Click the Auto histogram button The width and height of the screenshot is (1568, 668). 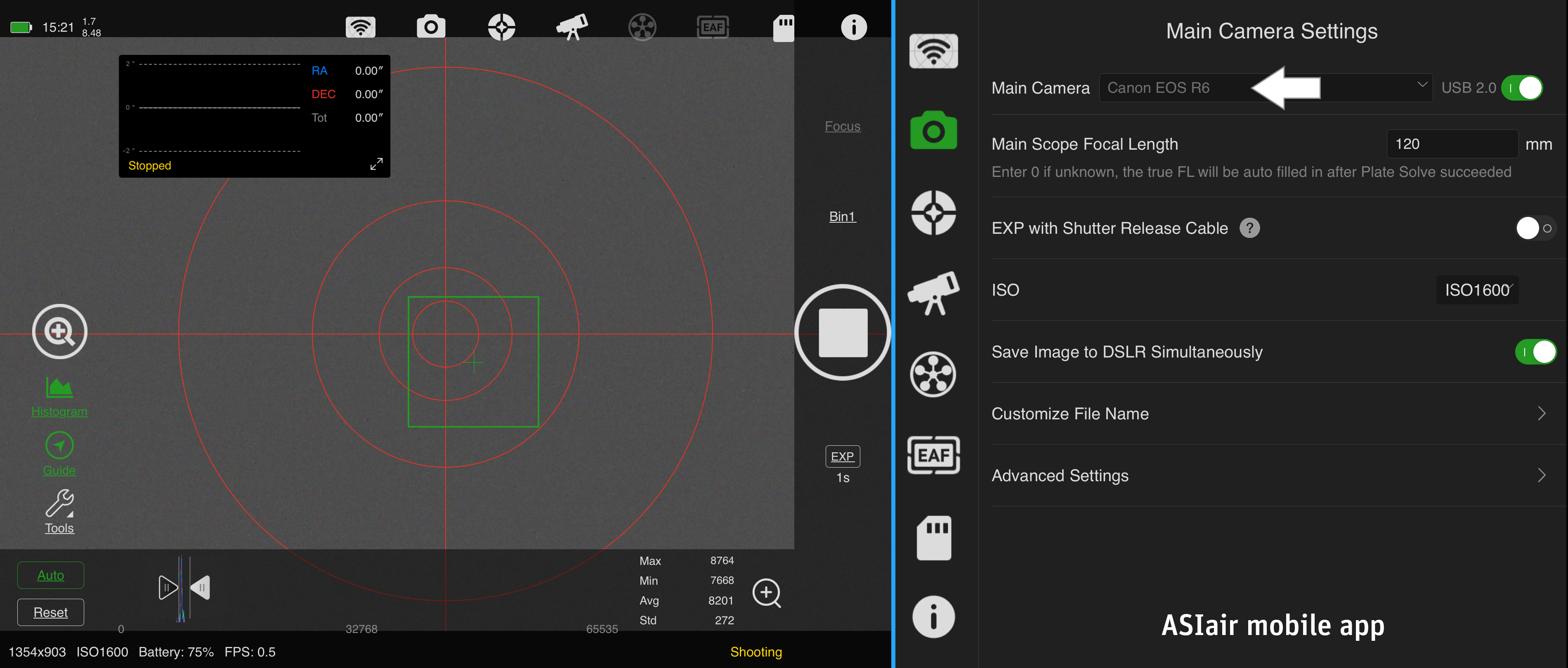(x=50, y=575)
